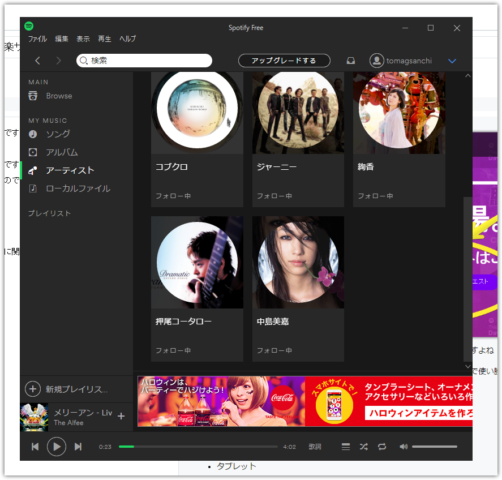
Task: Open Browse in the sidebar
Action: click(59, 96)
